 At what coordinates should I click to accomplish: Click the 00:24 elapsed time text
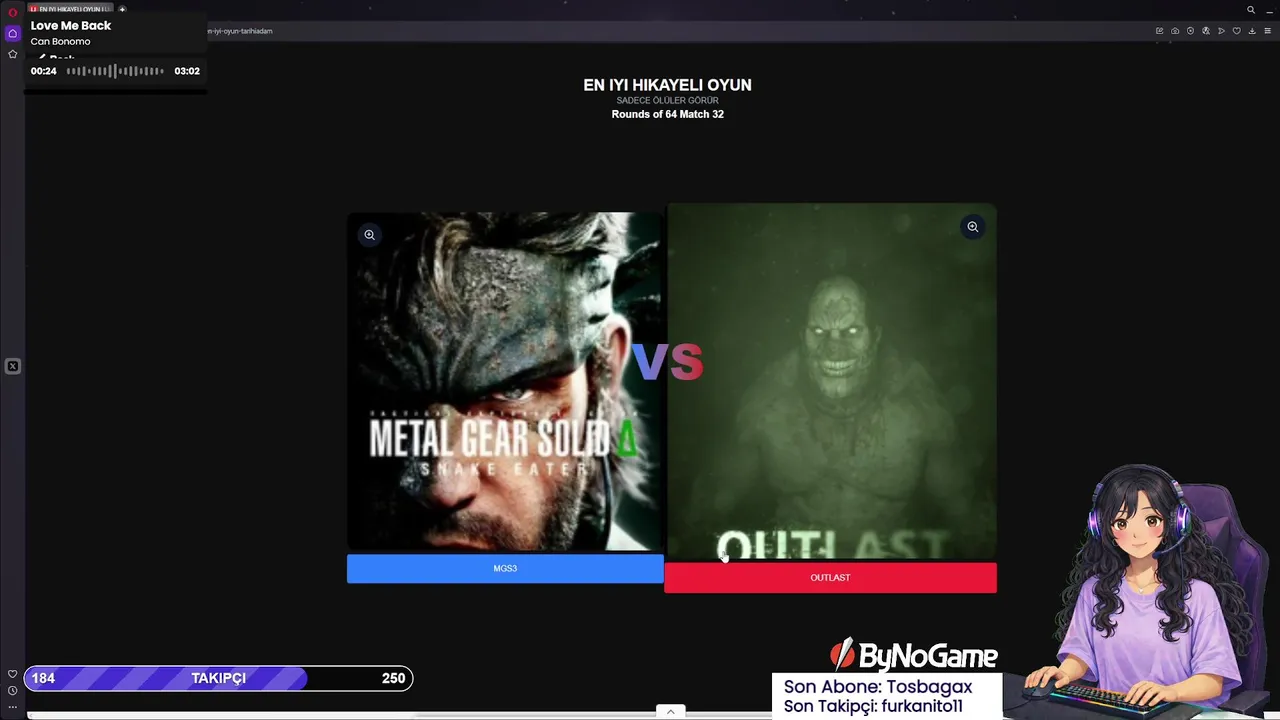coord(43,71)
